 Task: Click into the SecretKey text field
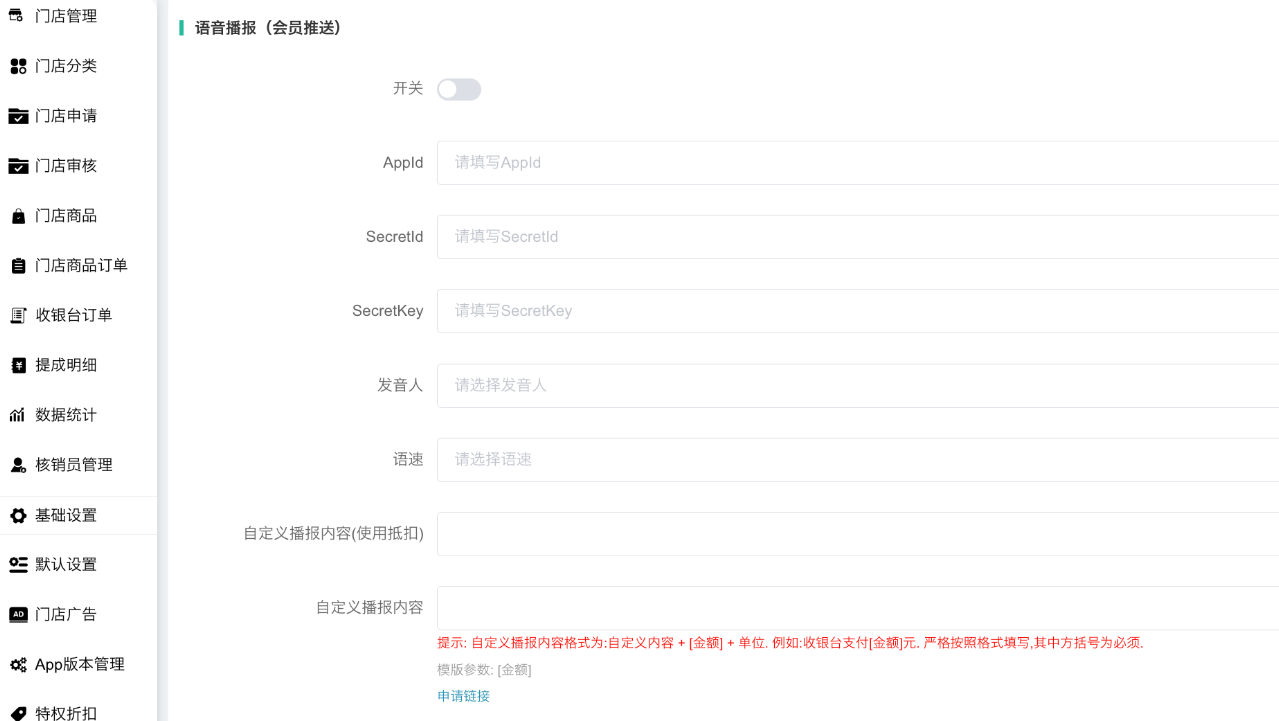point(857,311)
